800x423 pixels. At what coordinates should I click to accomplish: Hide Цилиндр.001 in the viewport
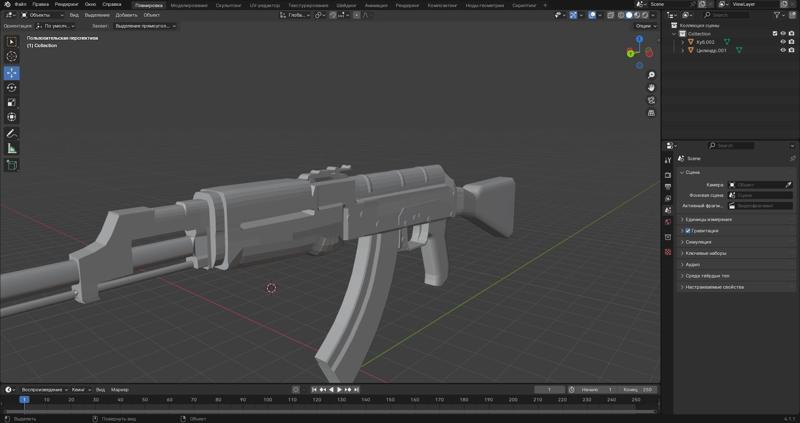(x=783, y=50)
